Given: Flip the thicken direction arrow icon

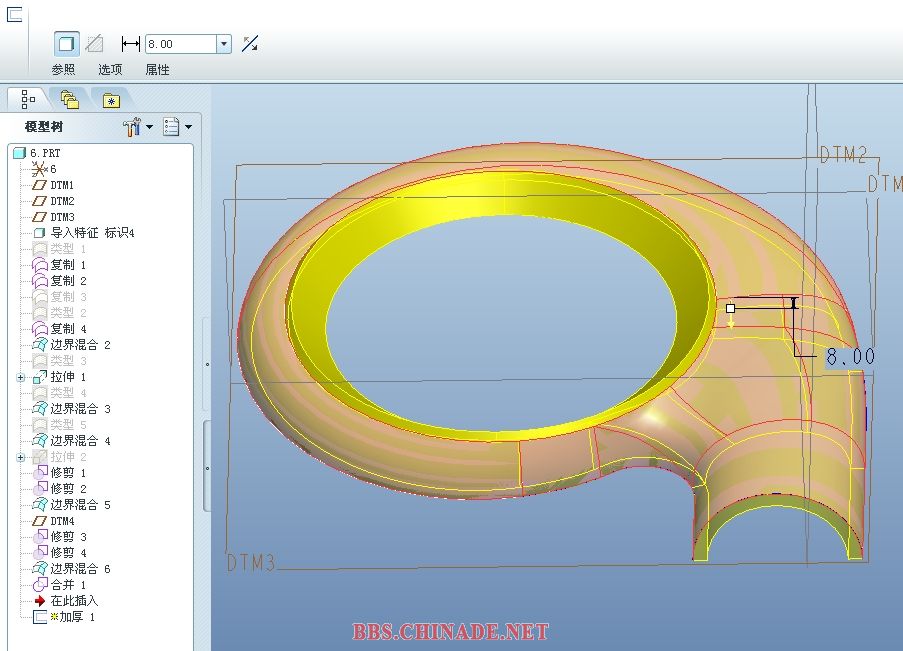Looking at the screenshot, I should [x=250, y=44].
